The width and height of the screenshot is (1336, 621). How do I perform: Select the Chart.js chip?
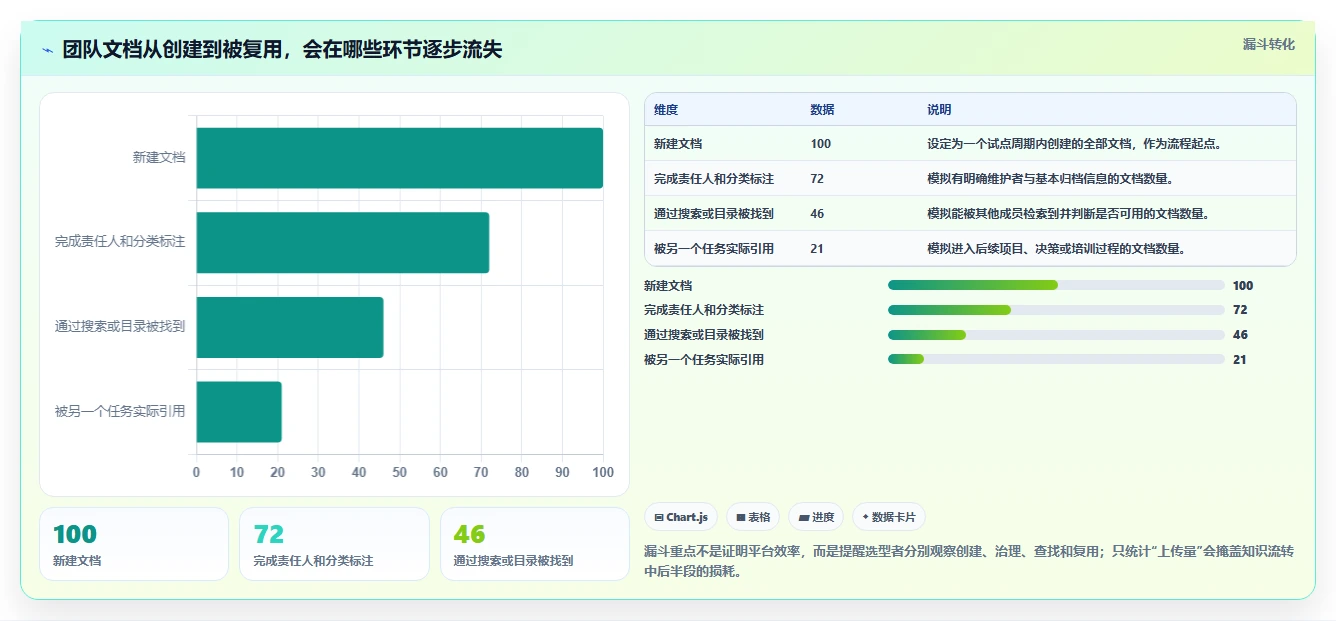pos(680,517)
